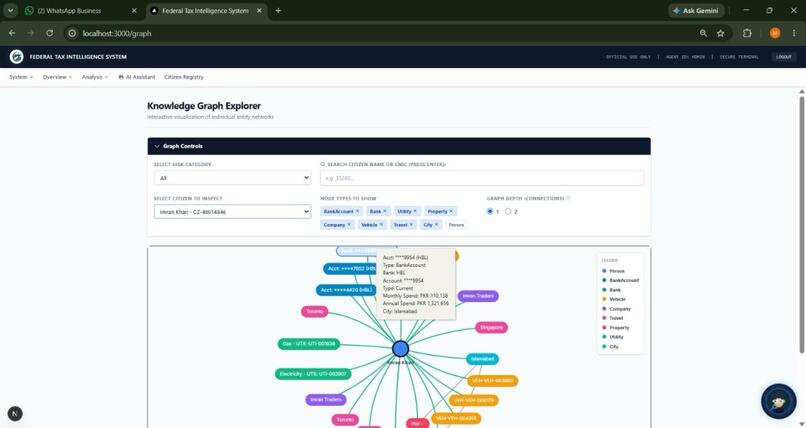The height and width of the screenshot is (428, 806).
Task: Click the Company legend label
Action: click(x=620, y=309)
